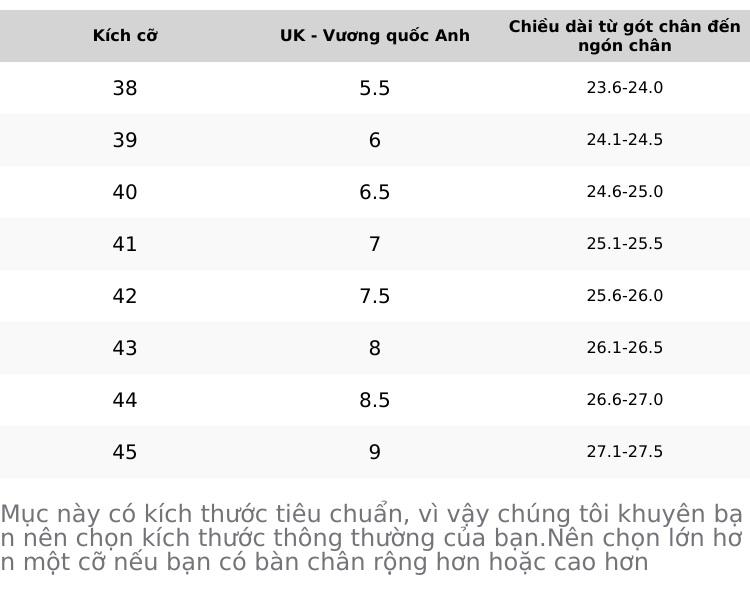Select size 39 cell
This screenshot has width=750, height=598.
(125, 140)
